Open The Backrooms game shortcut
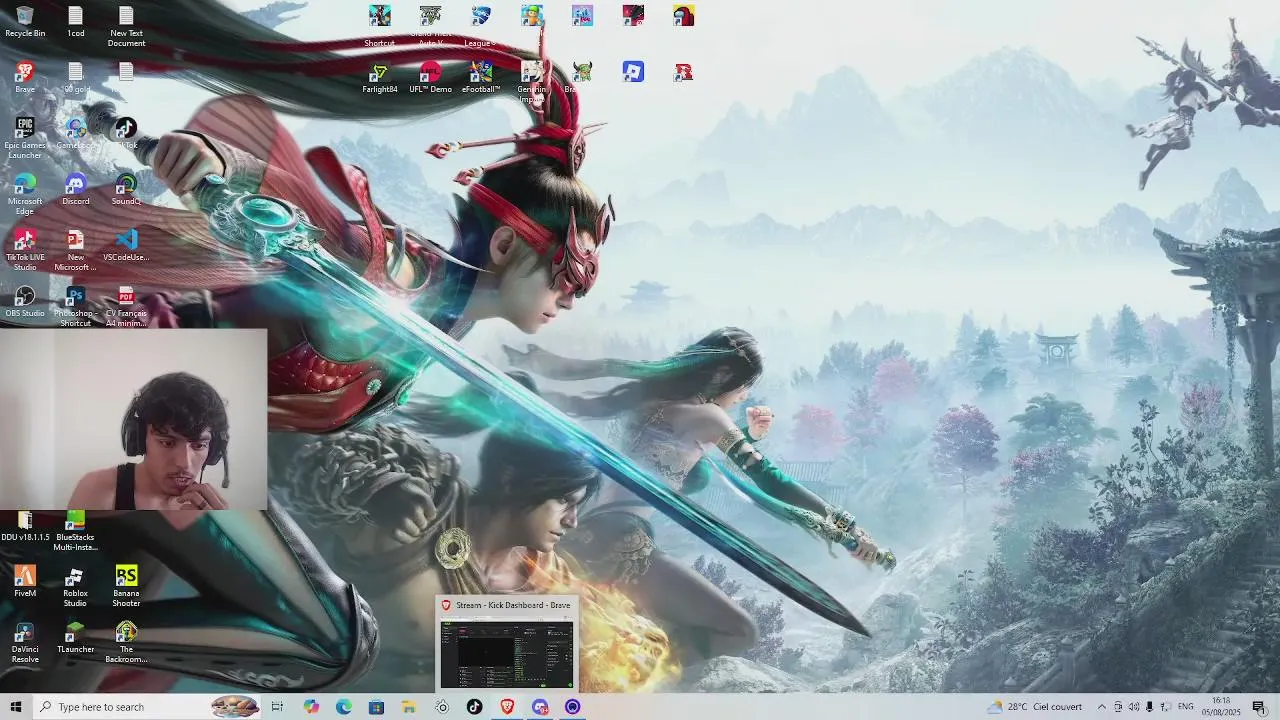The height and width of the screenshot is (720, 1280). coord(126,642)
